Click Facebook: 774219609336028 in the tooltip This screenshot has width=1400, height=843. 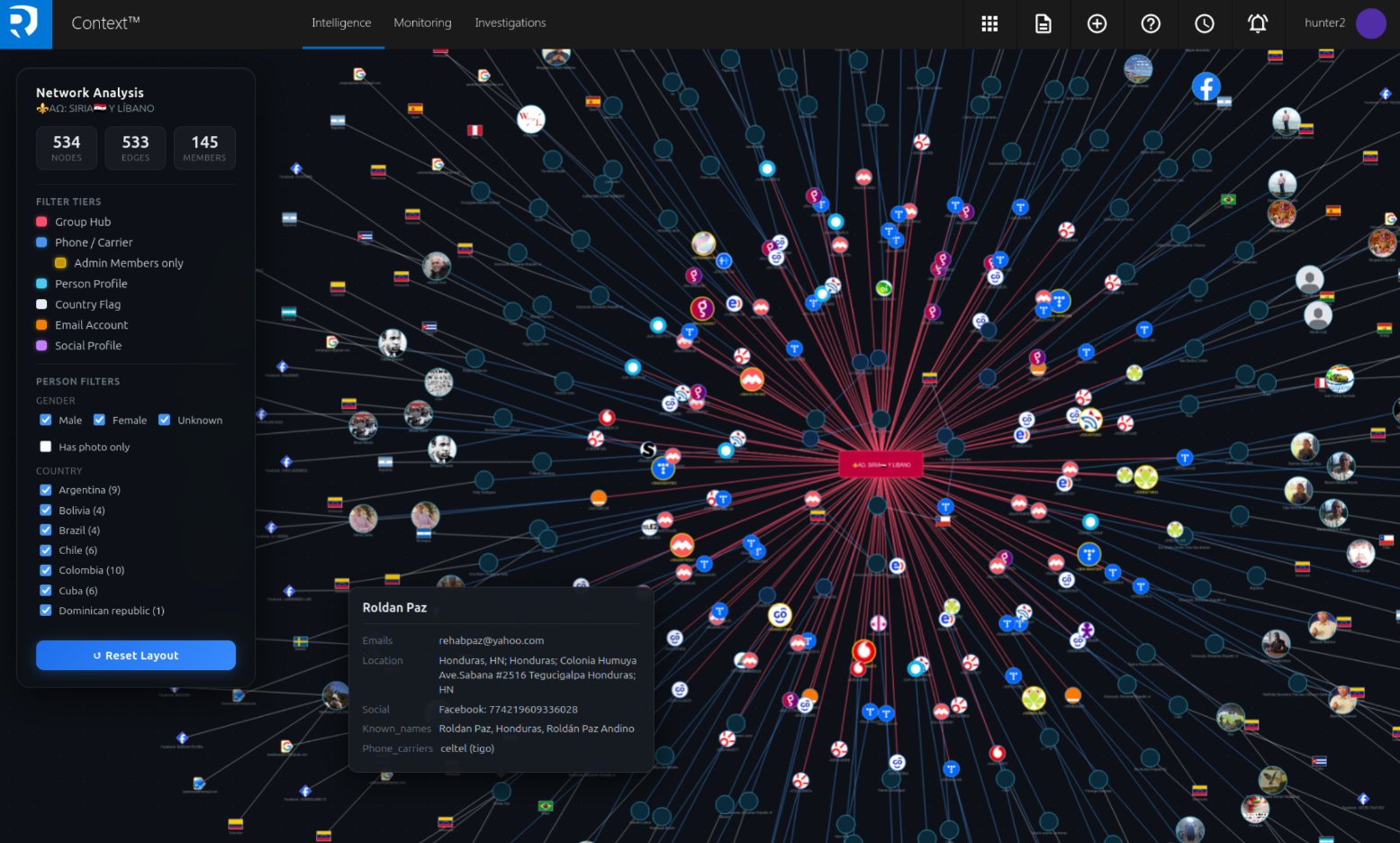pyautogui.click(x=509, y=710)
